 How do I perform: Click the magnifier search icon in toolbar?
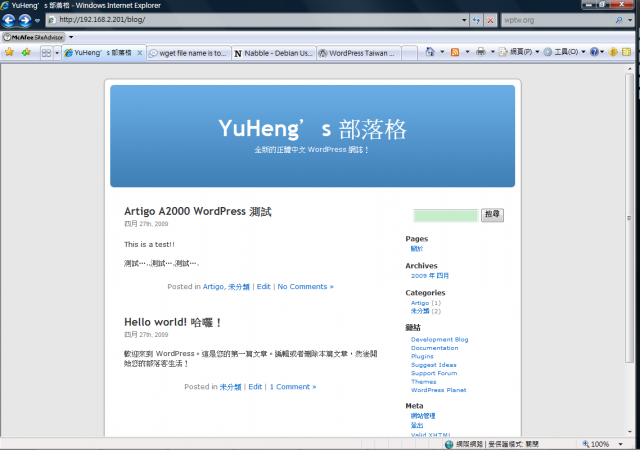pos(619,20)
